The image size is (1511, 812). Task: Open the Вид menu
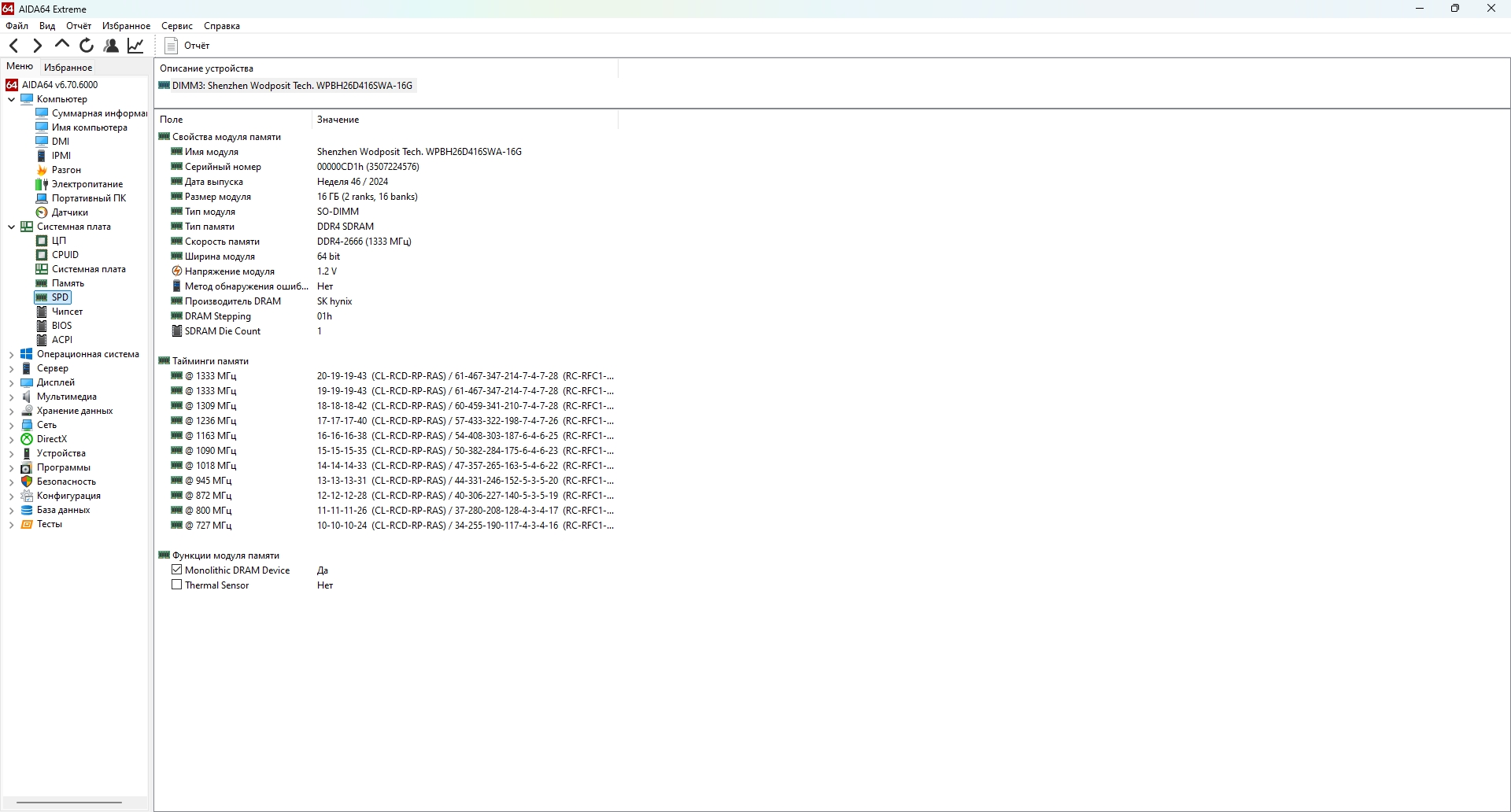(47, 26)
